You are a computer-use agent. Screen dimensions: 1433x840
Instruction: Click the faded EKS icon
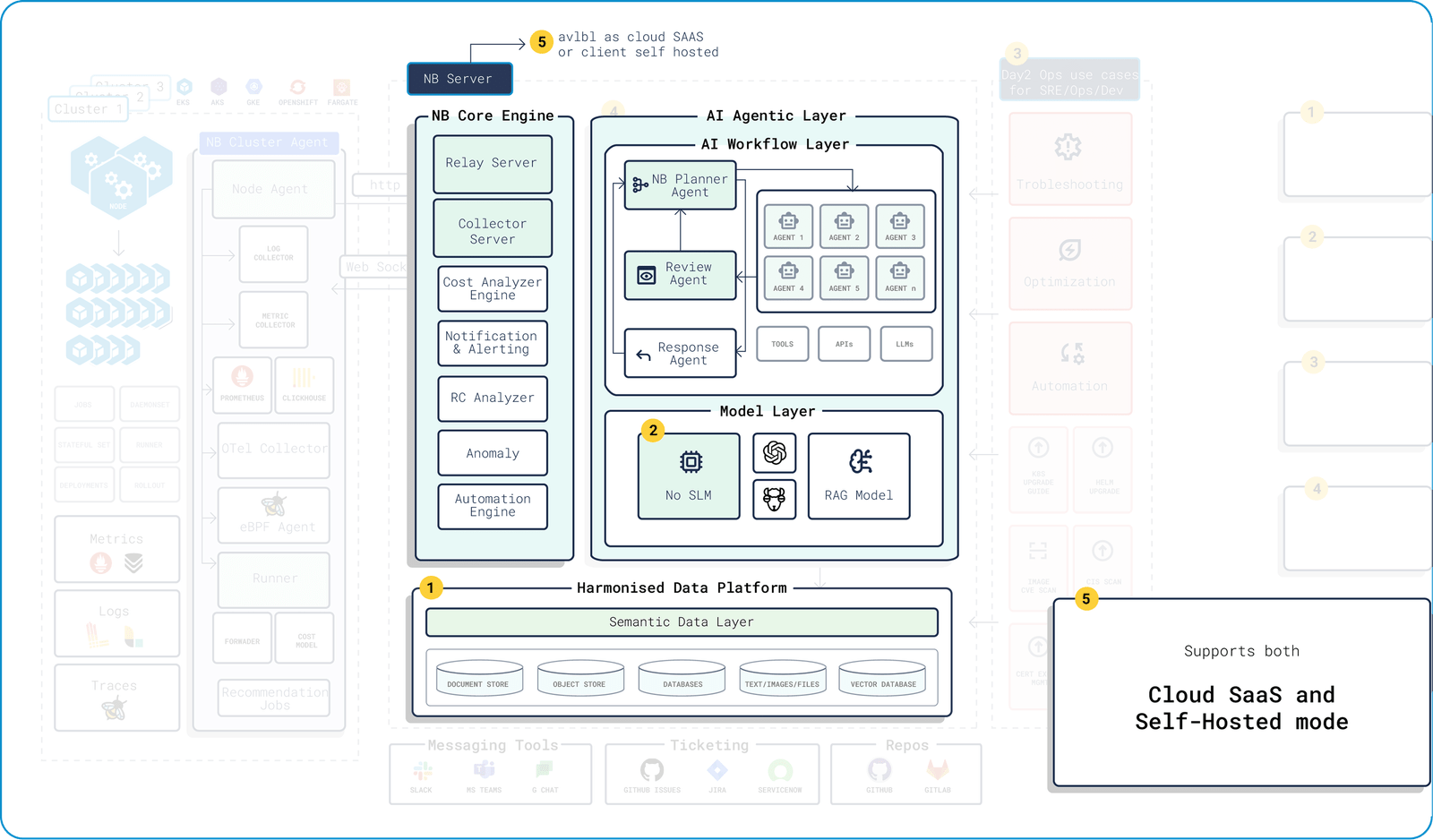click(x=184, y=87)
